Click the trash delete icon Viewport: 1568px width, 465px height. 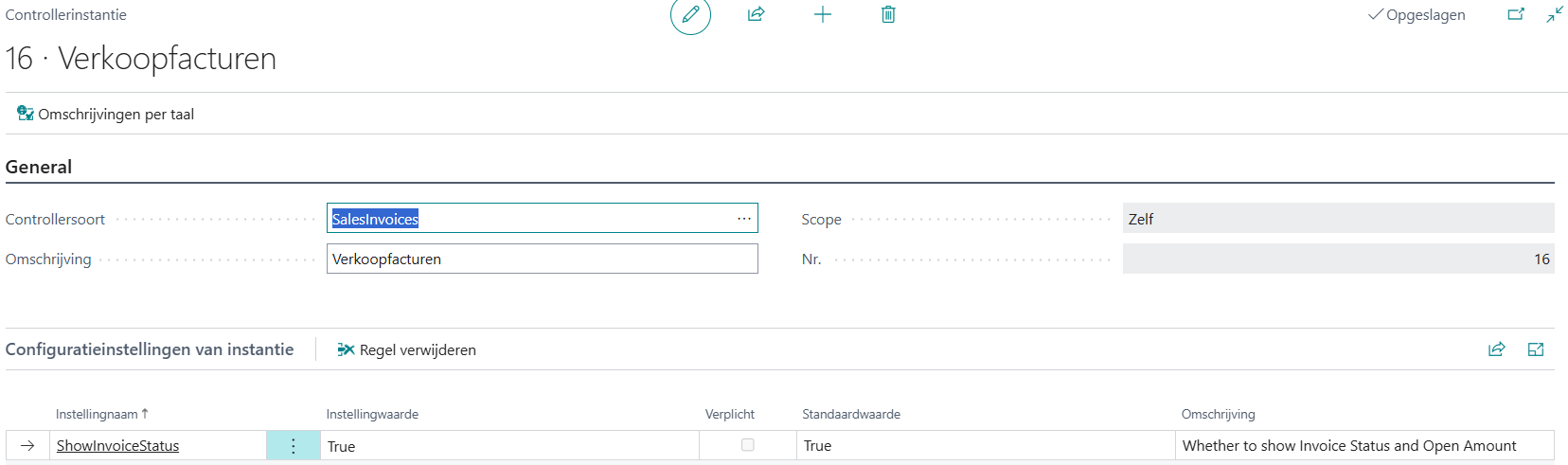pos(888,15)
